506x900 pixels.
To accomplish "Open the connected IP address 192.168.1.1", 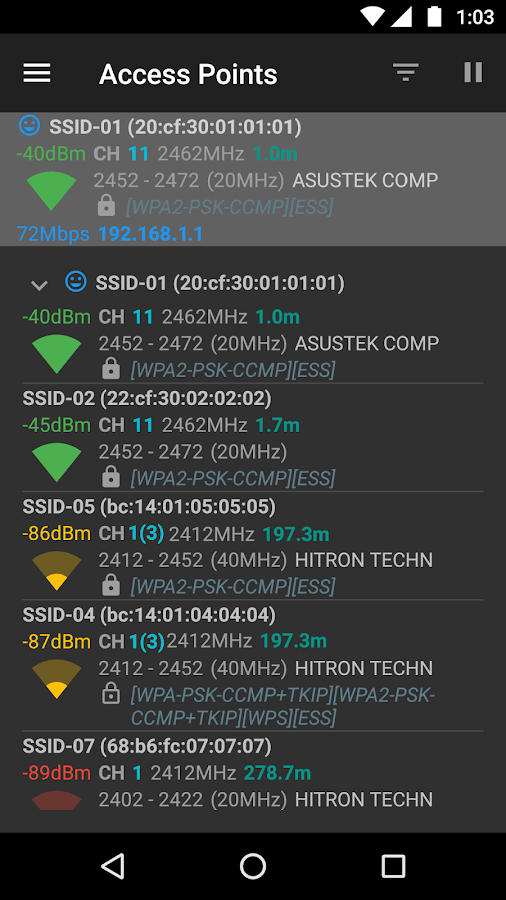I will 150,234.
